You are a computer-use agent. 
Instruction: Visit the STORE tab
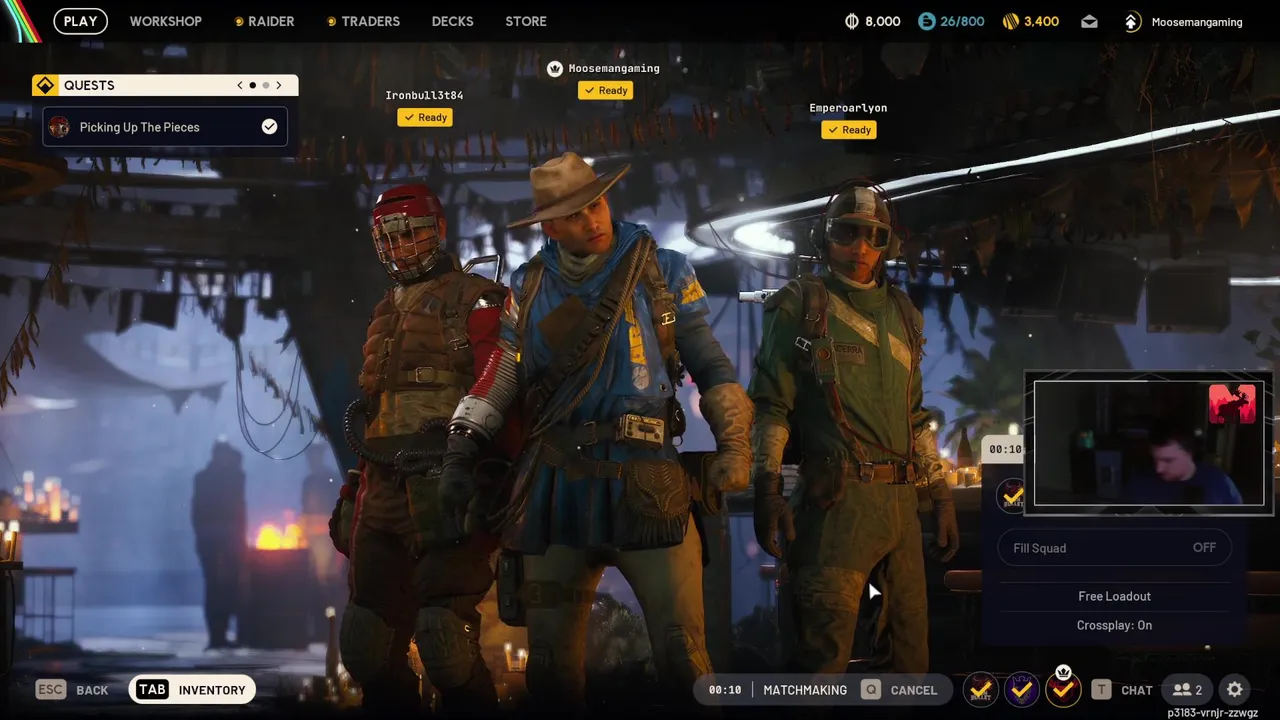coord(526,21)
